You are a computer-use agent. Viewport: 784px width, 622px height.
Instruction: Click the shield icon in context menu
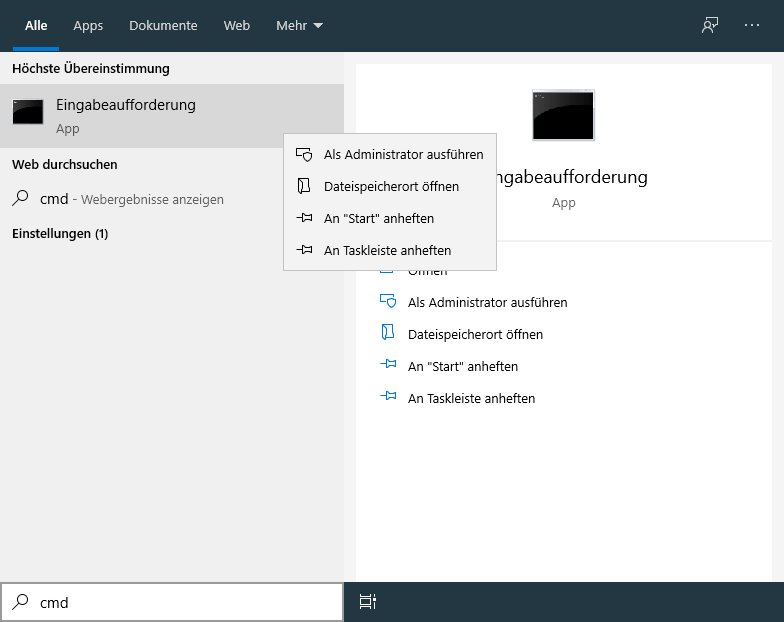point(304,154)
